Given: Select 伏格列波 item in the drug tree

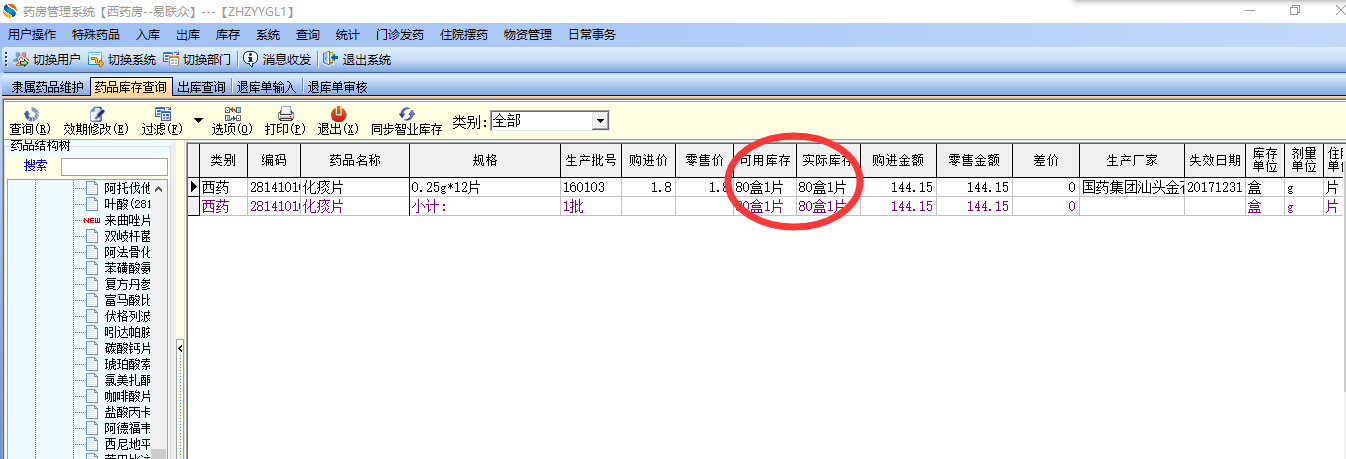Looking at the screenshot, I should [x=127, y=316].
